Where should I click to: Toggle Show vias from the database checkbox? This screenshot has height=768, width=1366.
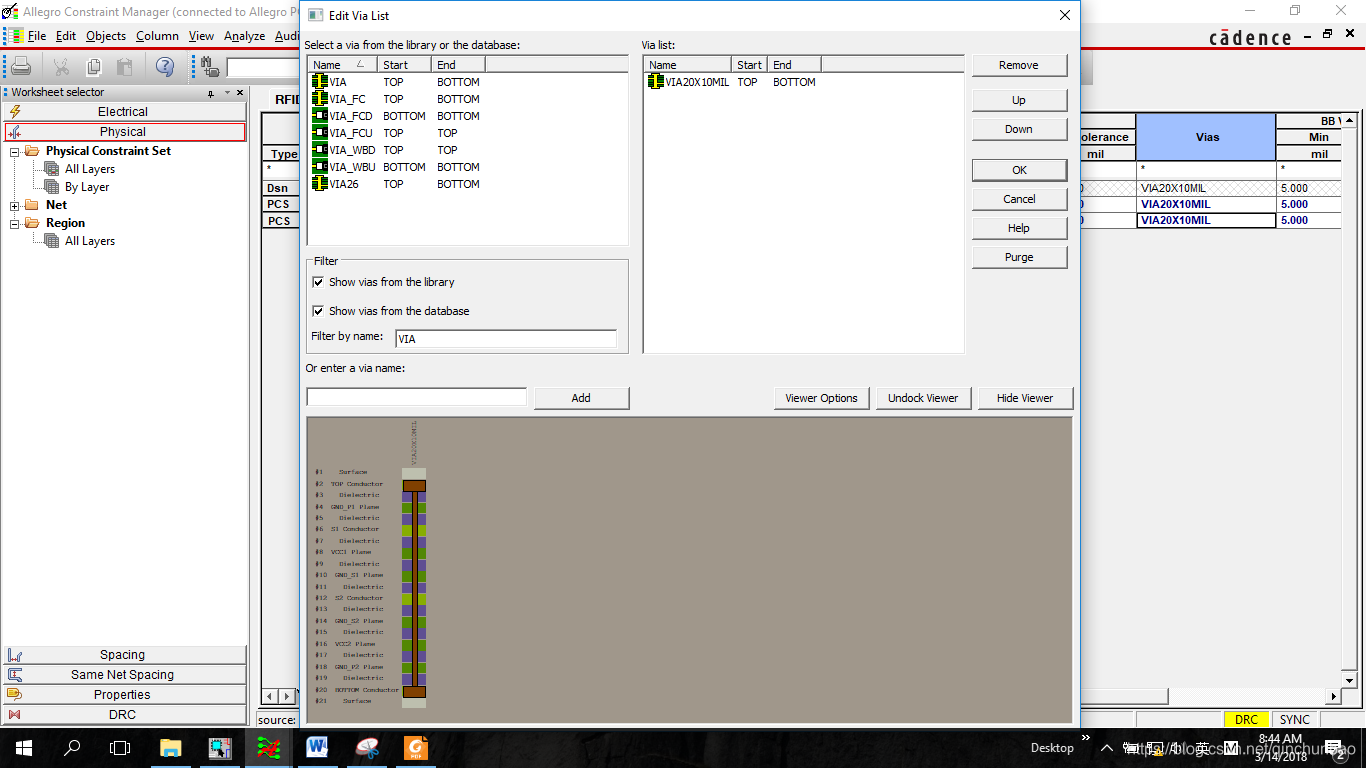click(318, 311)
